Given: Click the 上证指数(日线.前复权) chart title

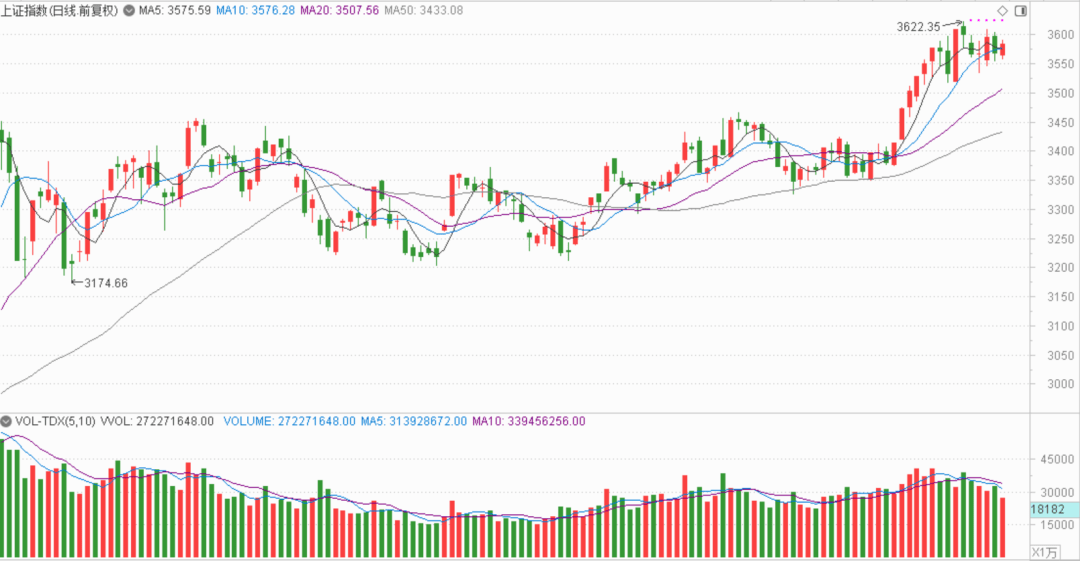Looking at the screenshot, I should point(59,10).
